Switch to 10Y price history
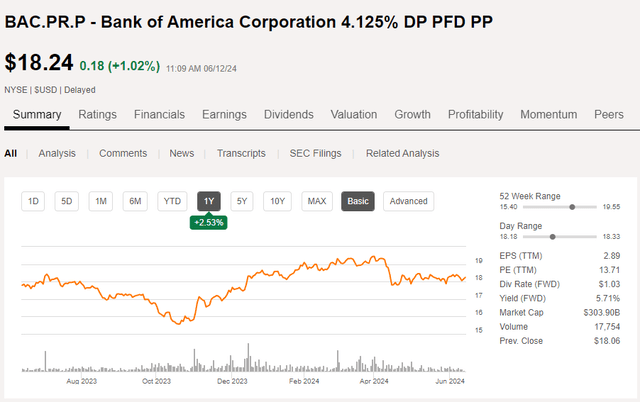Image resolution: width=640 pixels, height=402 pixels. click(278, 201)
